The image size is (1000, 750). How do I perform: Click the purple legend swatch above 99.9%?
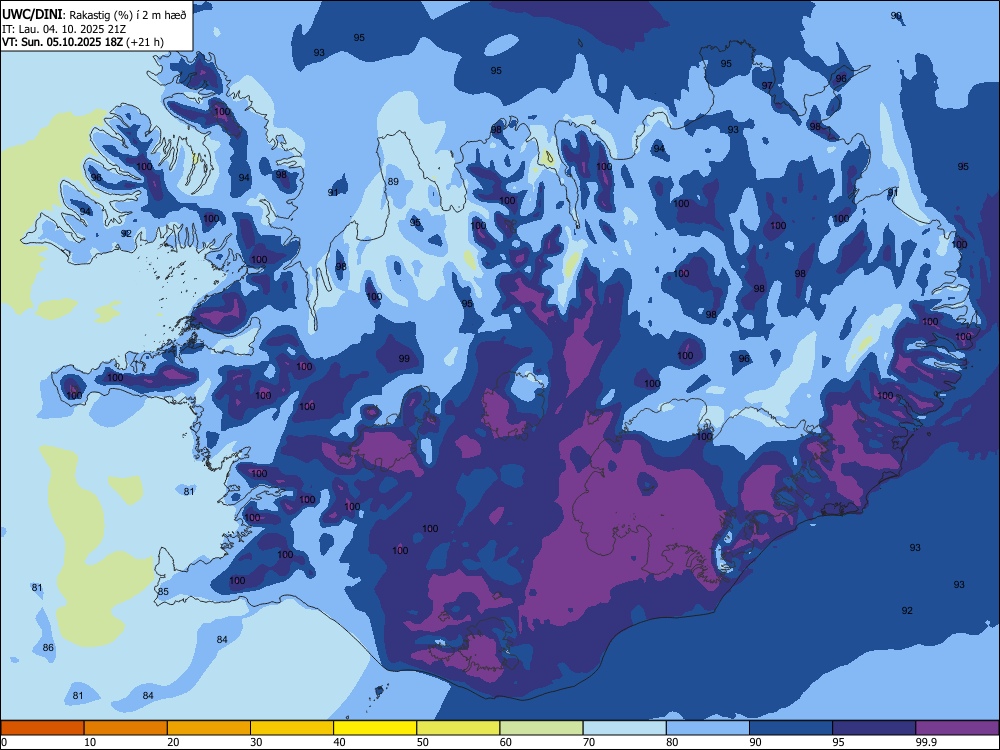(957, 728)
